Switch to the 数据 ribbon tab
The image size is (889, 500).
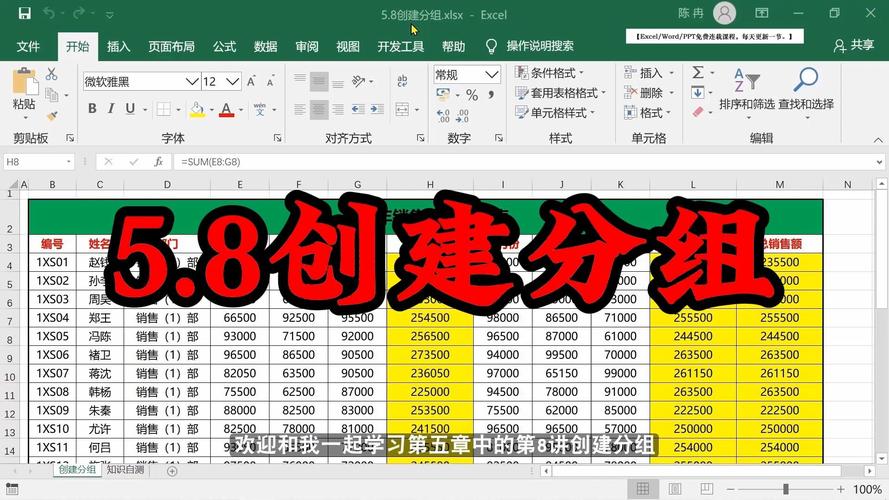[265, 46]
